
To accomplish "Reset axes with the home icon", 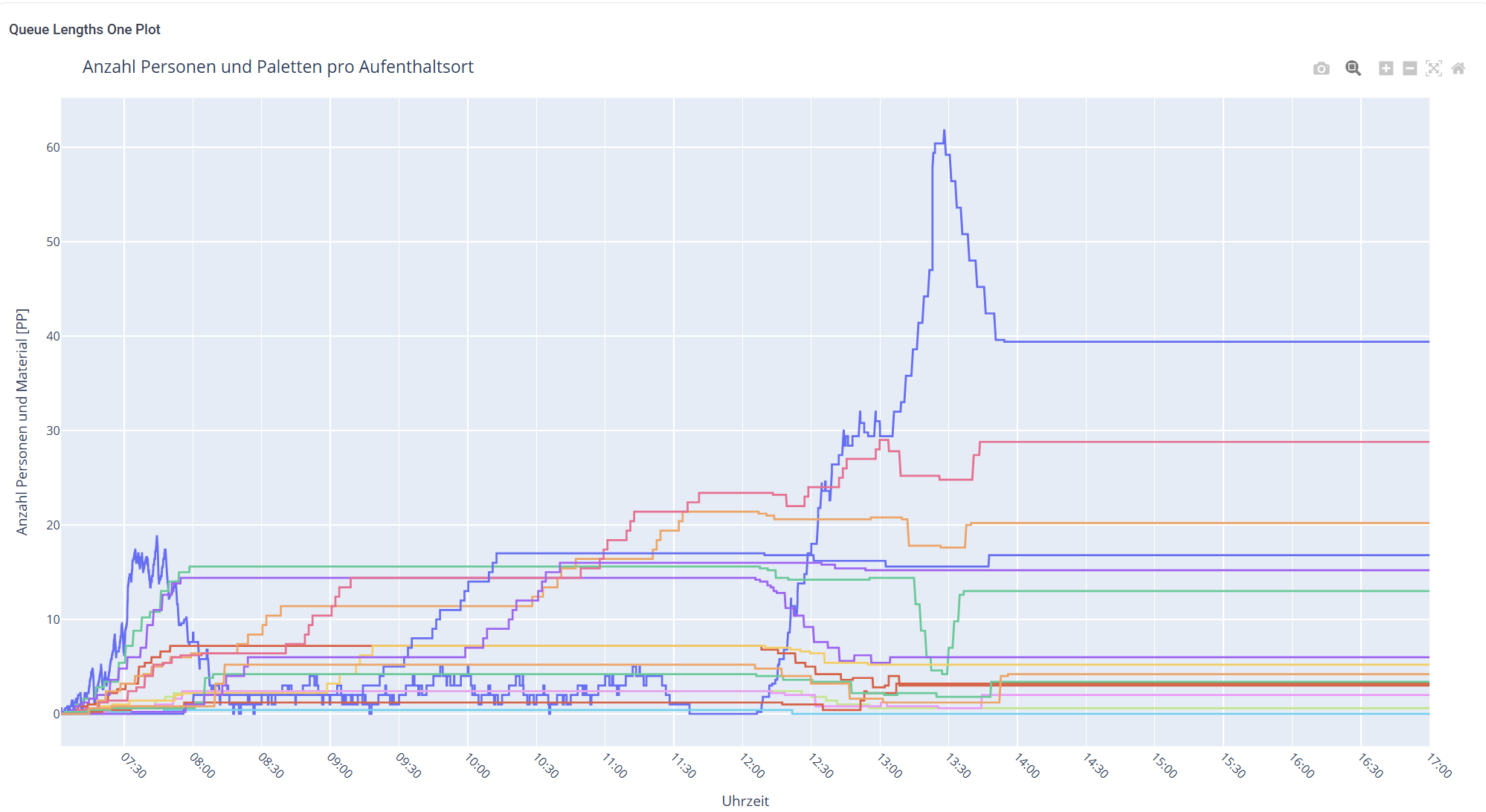I will point(1458,68).
